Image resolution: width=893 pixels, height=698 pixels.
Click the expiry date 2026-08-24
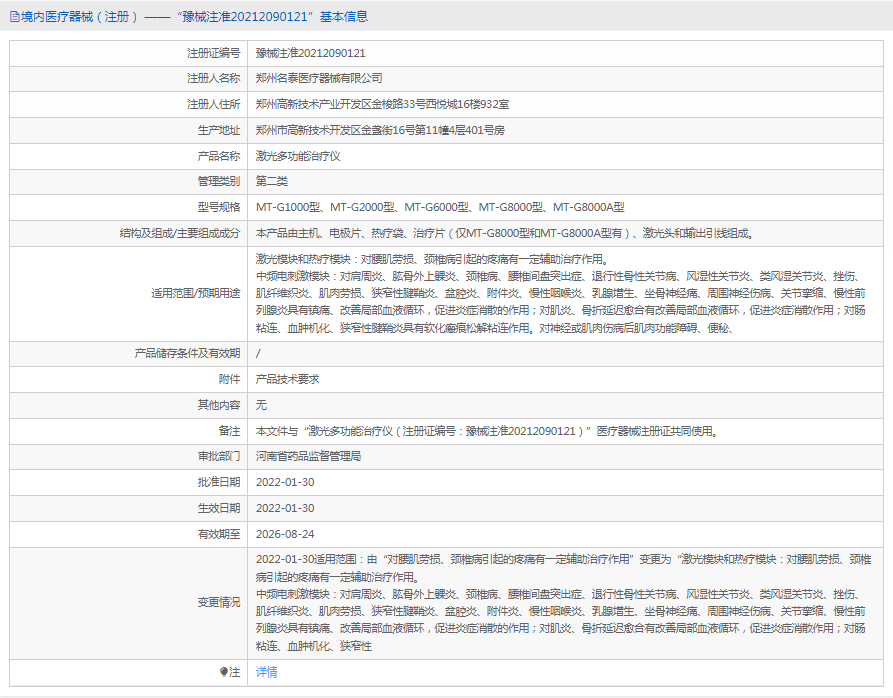(x=285, y=534)
